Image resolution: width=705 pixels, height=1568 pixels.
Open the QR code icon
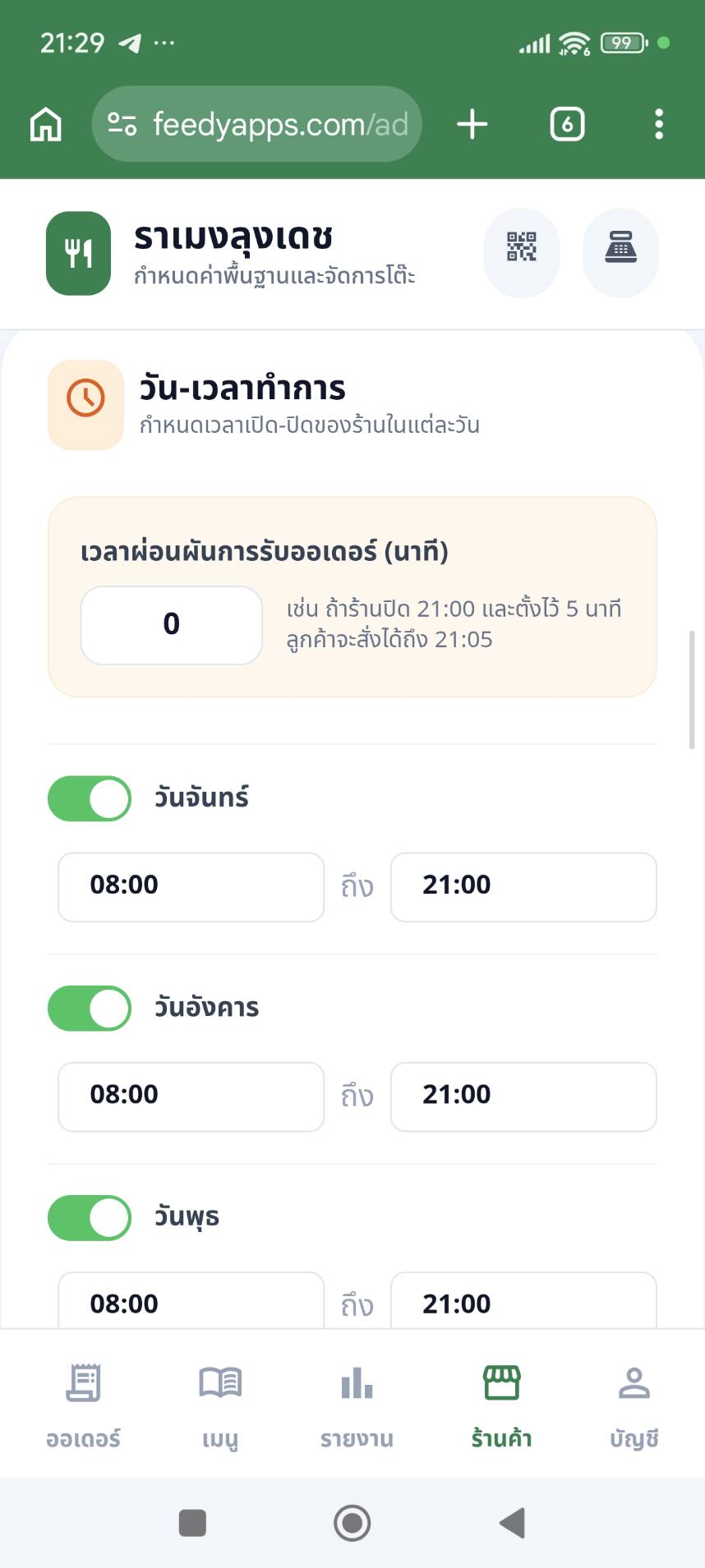[x=521, y=246]
